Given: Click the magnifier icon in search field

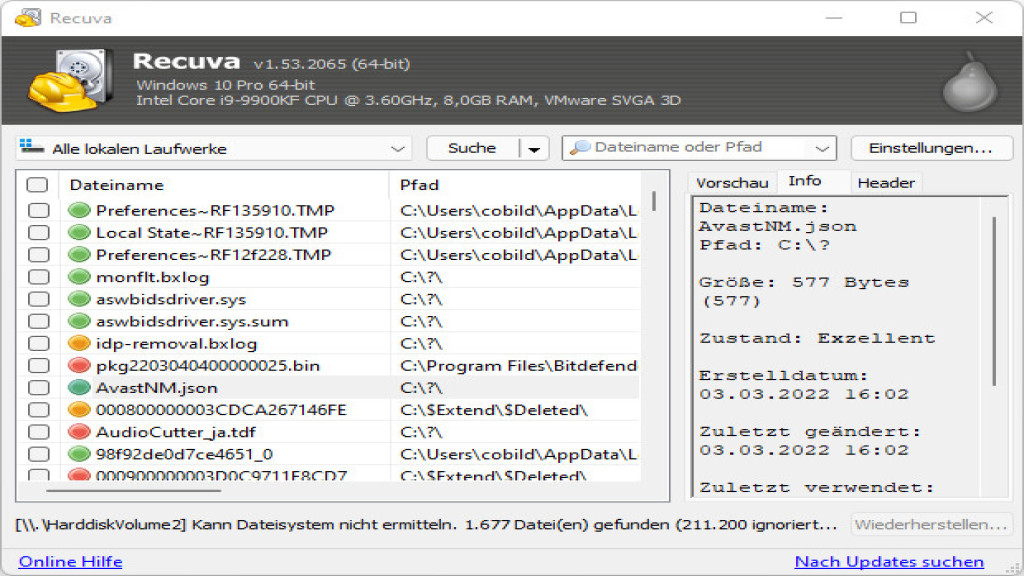Looking at the screenshot, I should pos(580,148).
